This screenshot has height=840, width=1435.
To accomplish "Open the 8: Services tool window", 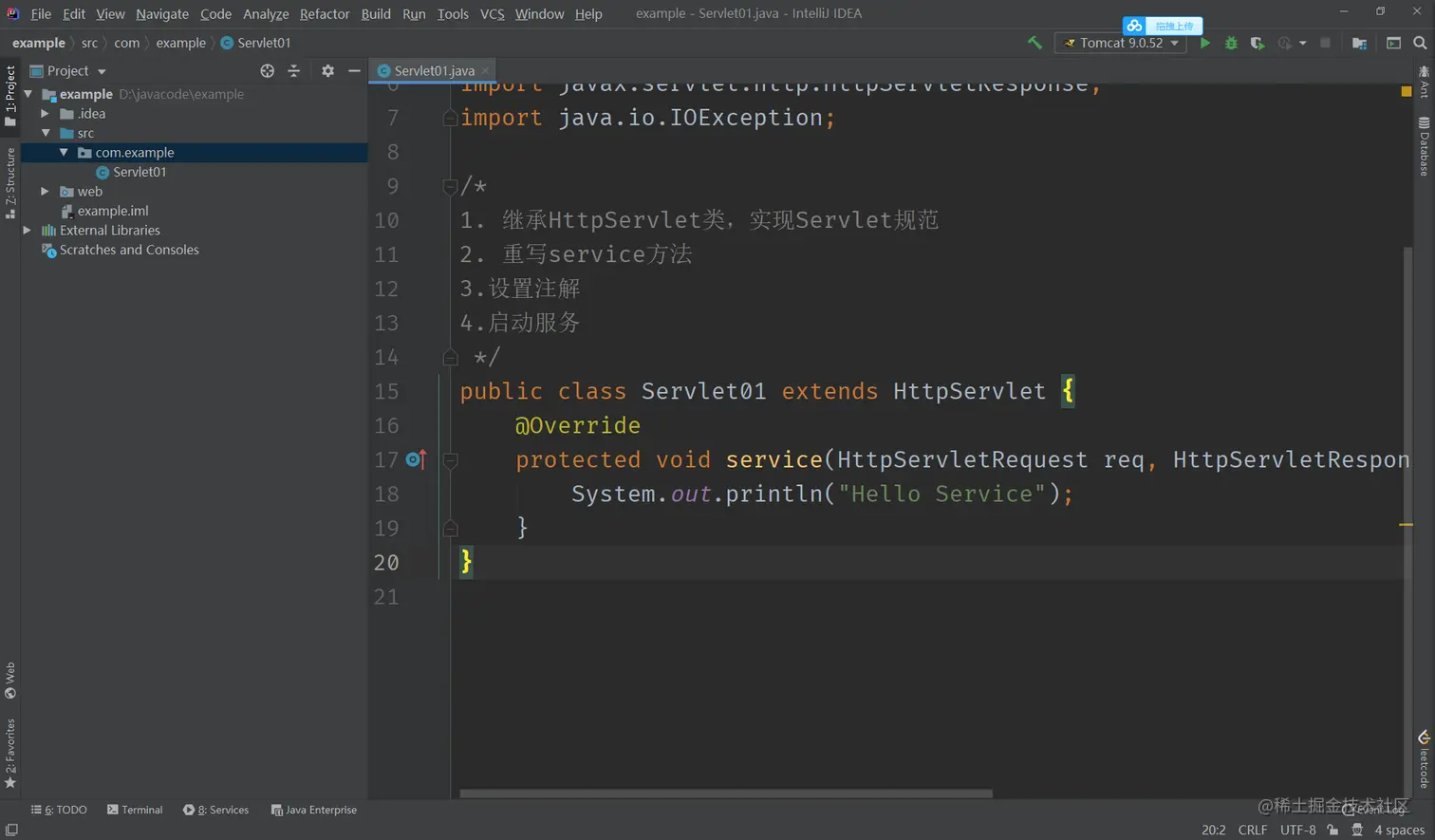I will pos(215,810).
